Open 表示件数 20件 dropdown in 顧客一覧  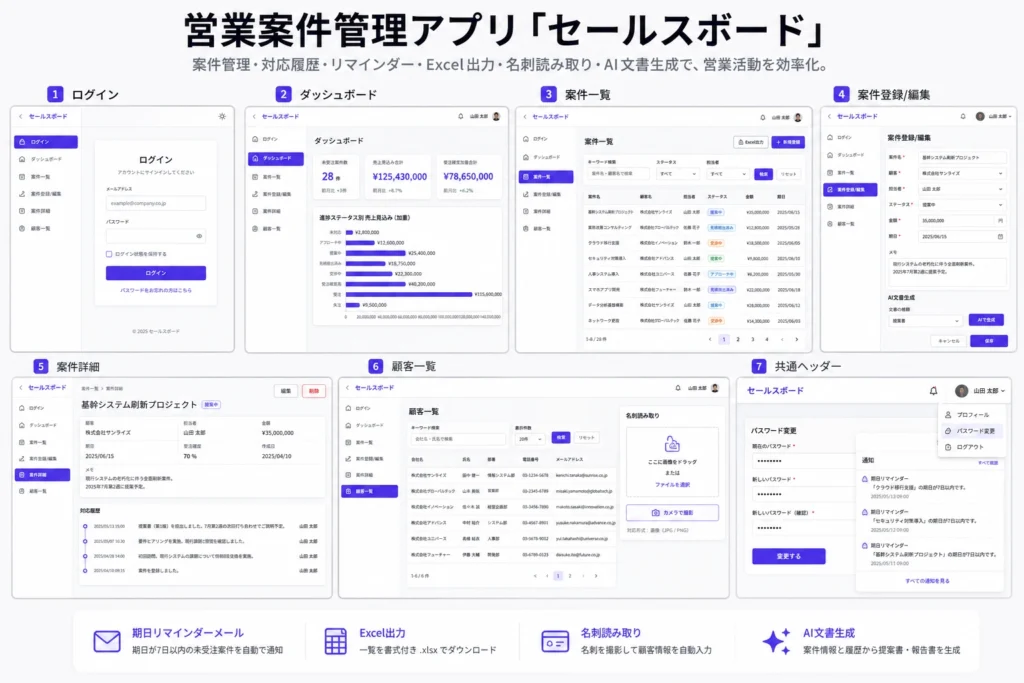pyautogui.click(x=530, y=439)
